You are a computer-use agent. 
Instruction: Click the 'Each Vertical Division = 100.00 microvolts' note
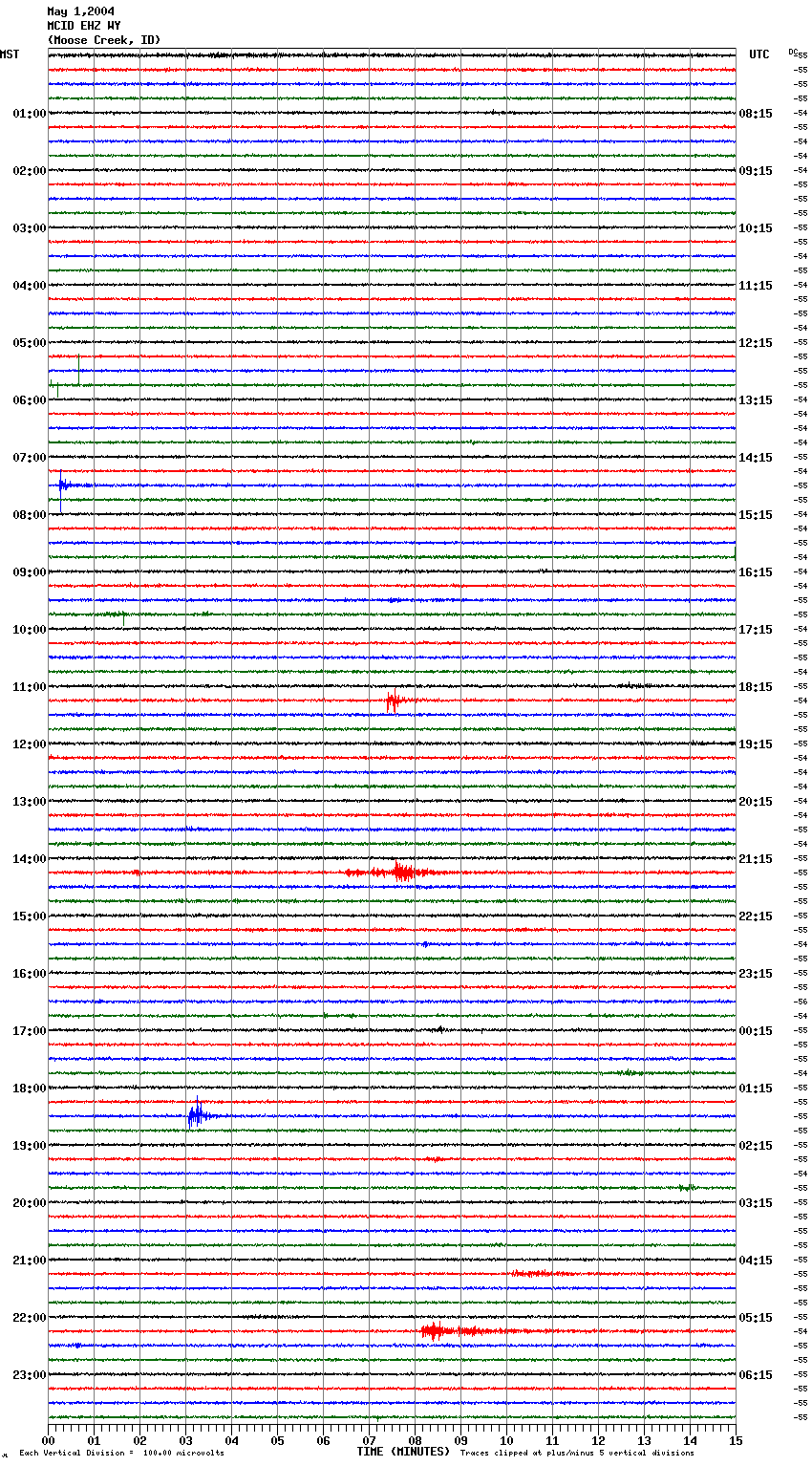122,1454
